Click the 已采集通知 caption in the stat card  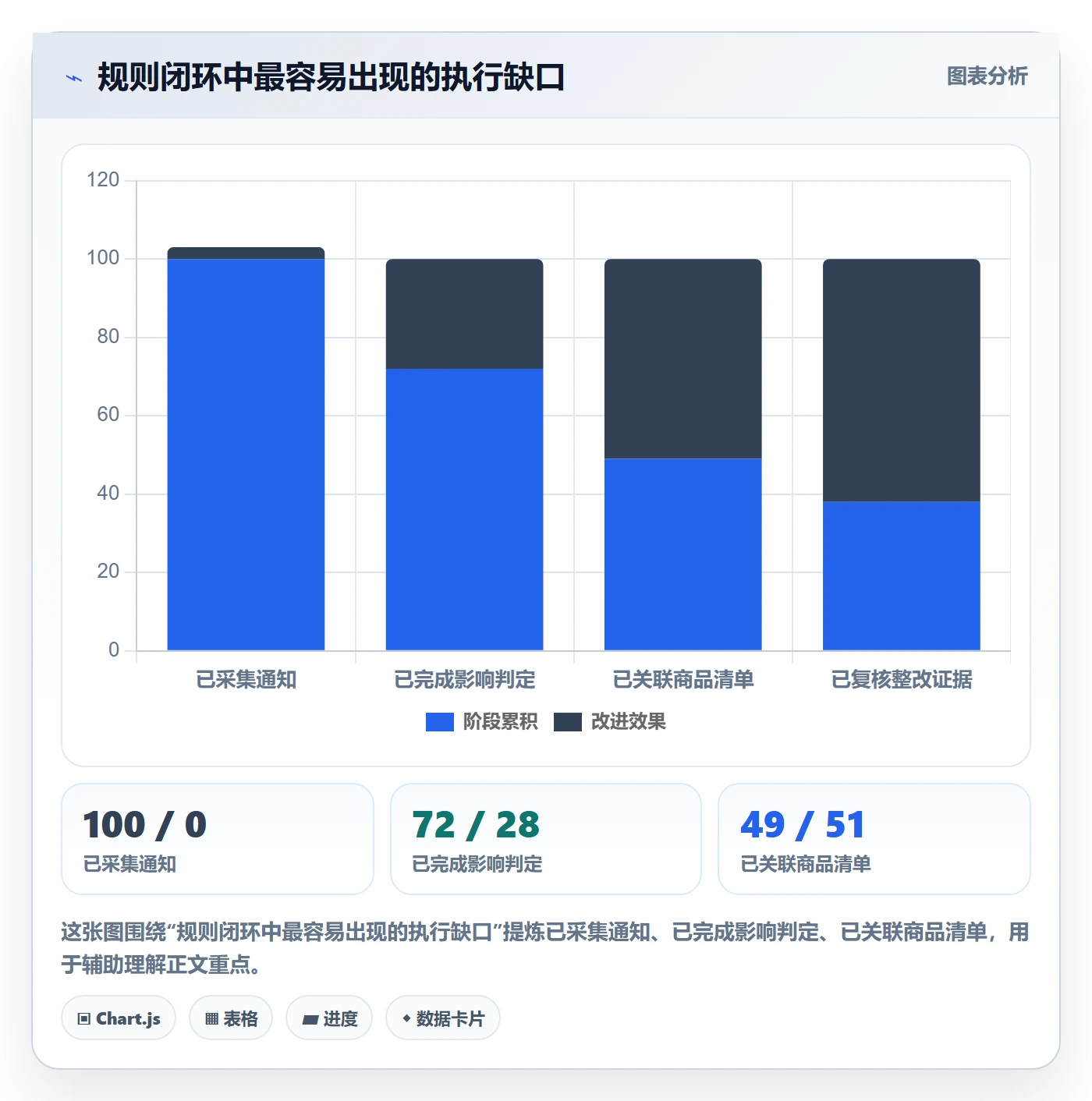click(129, 864)
